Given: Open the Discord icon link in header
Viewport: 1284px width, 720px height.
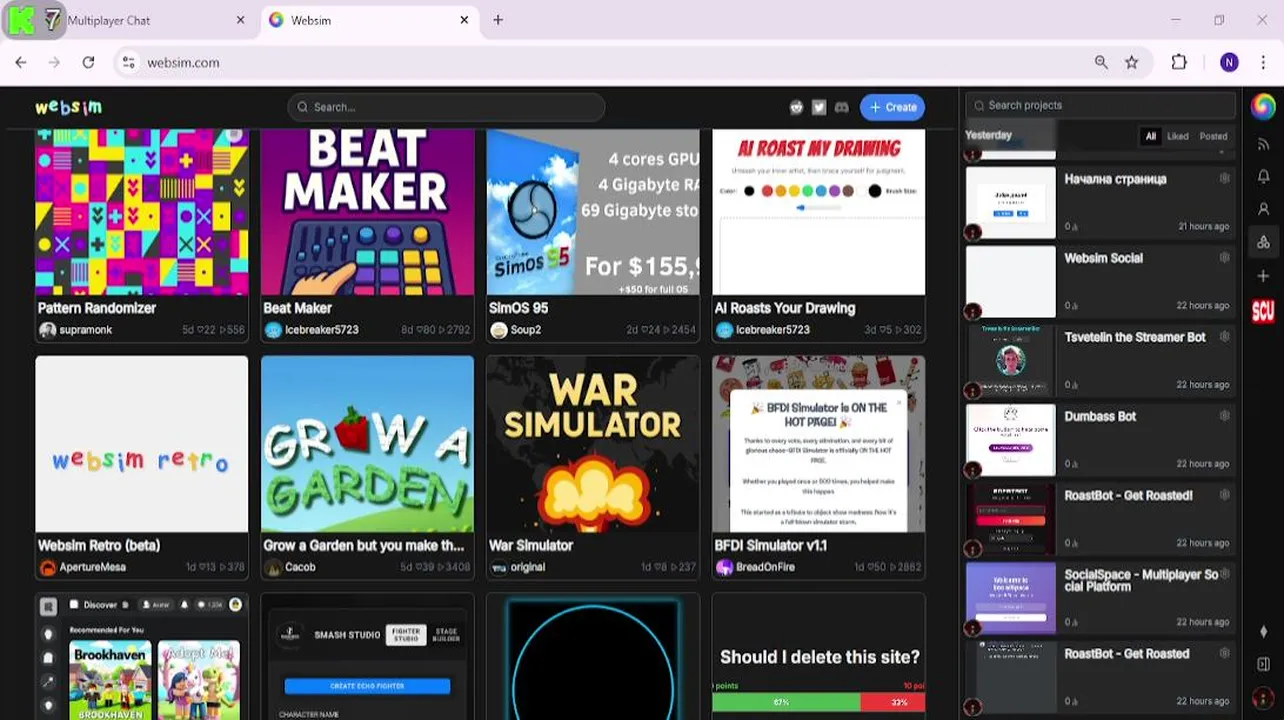Looking at the screenshot, I should click(842, 107).
